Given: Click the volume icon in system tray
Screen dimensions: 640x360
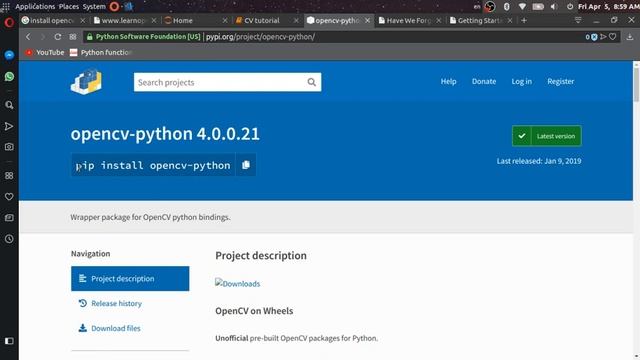Looking at the screenshot, I should [554, 7].
